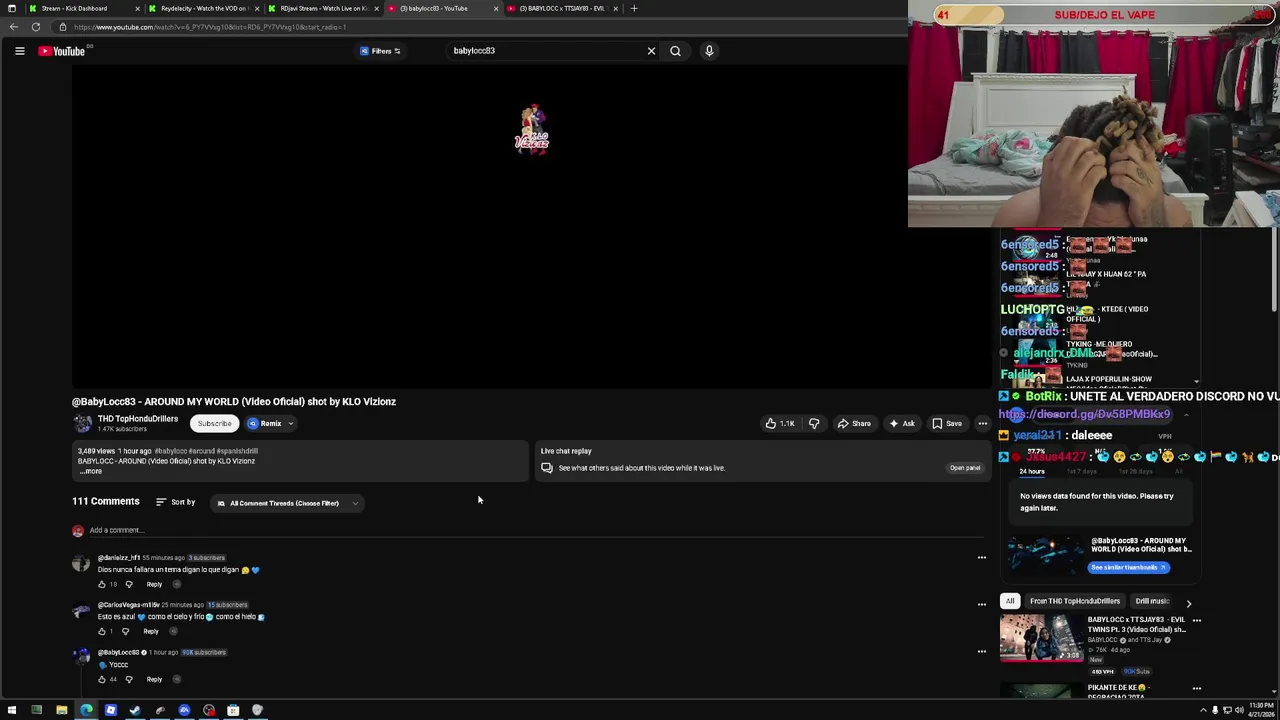Select the 24 hours stats tab
The height and width of the screenshot is (720, 1280).
coord(1032,471)
